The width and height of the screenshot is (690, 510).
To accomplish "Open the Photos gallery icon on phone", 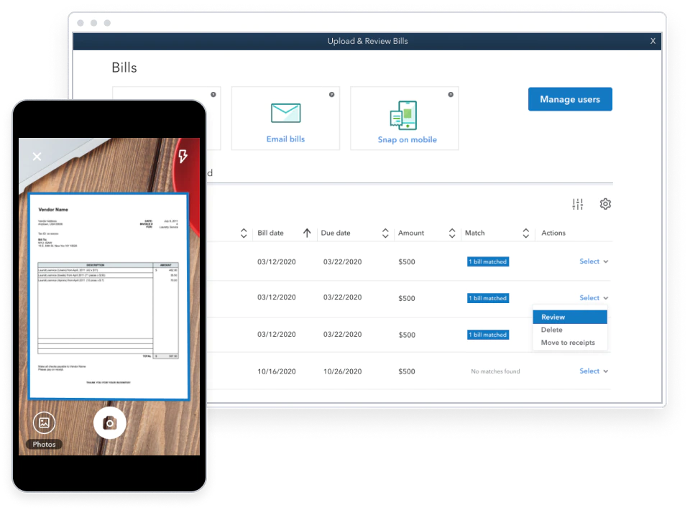I will click(44, 423).
